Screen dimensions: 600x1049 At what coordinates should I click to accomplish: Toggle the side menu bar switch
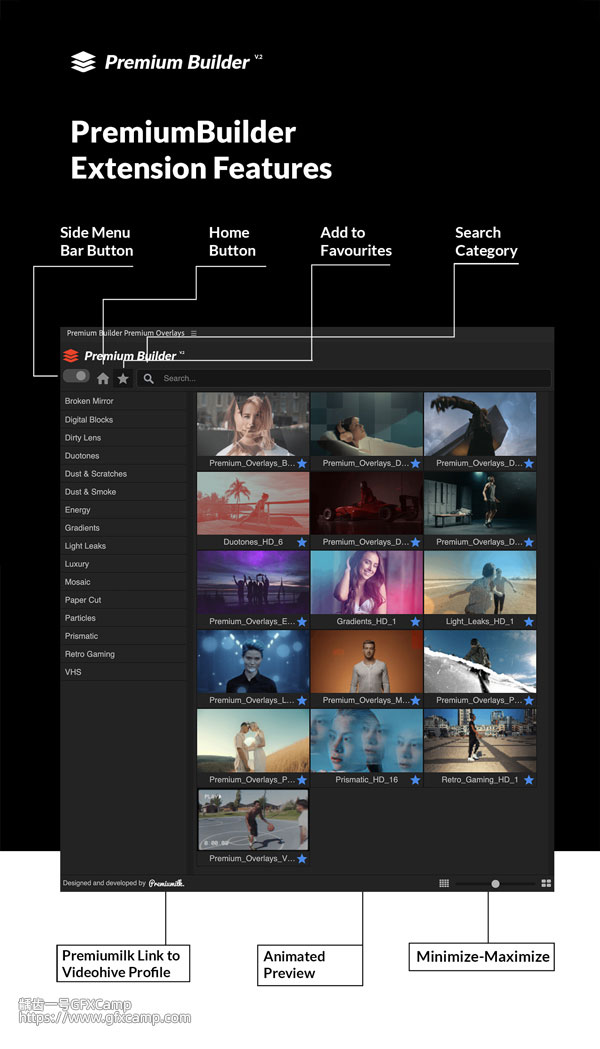76,376
